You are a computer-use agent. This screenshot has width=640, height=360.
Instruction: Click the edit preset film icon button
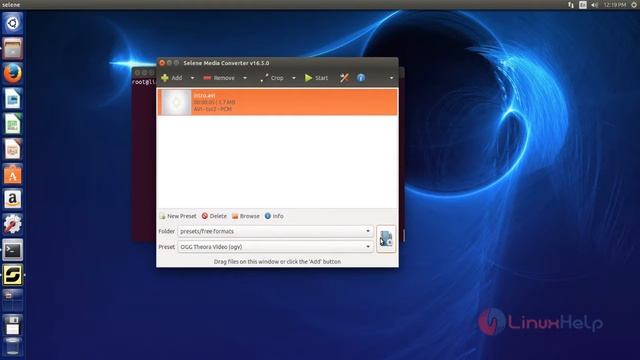(x=386, y=239)
